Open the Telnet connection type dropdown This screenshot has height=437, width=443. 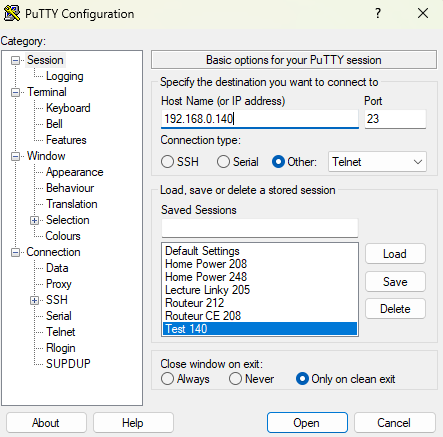[x=377, y=162]
